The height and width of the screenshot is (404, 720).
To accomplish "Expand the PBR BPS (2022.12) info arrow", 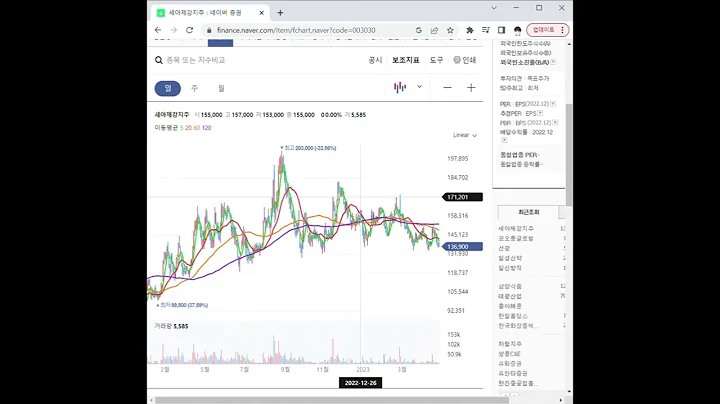I will pyautogui.click(x=555, y=123).
